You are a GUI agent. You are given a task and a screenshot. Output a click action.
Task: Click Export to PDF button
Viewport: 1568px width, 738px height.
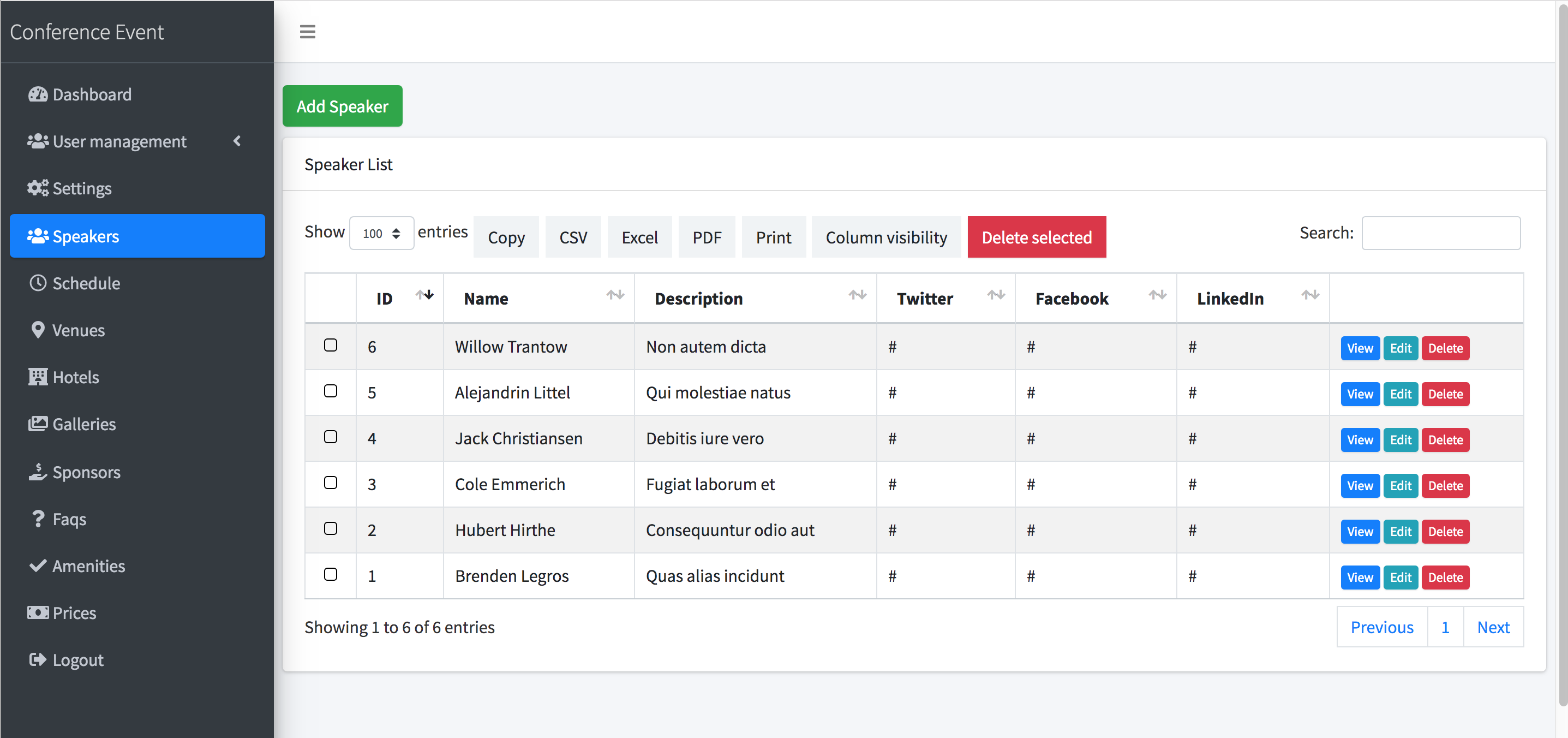coord(706,237)
